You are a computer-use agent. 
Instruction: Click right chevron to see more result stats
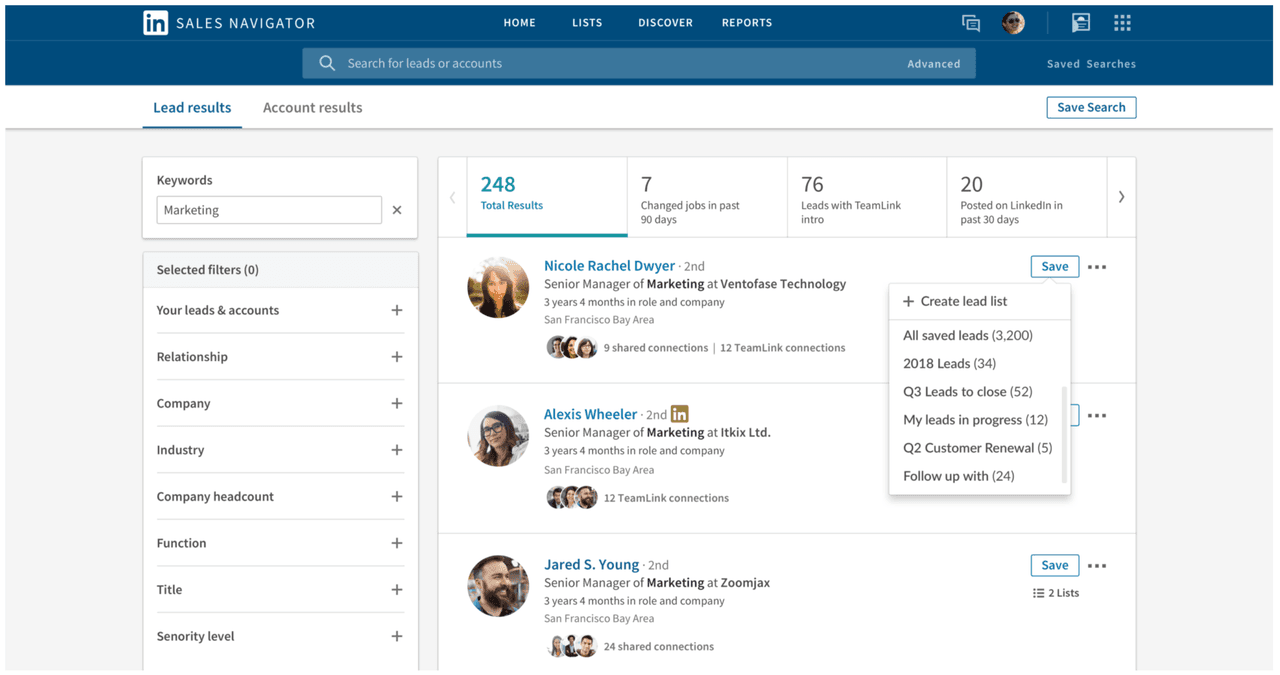[1121, 196]
